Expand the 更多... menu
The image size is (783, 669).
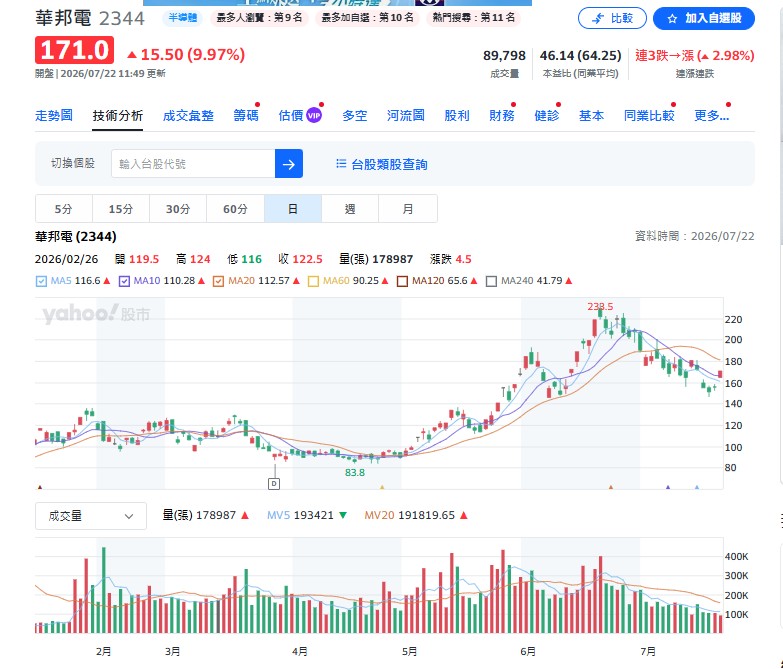[x=712, y=116]
